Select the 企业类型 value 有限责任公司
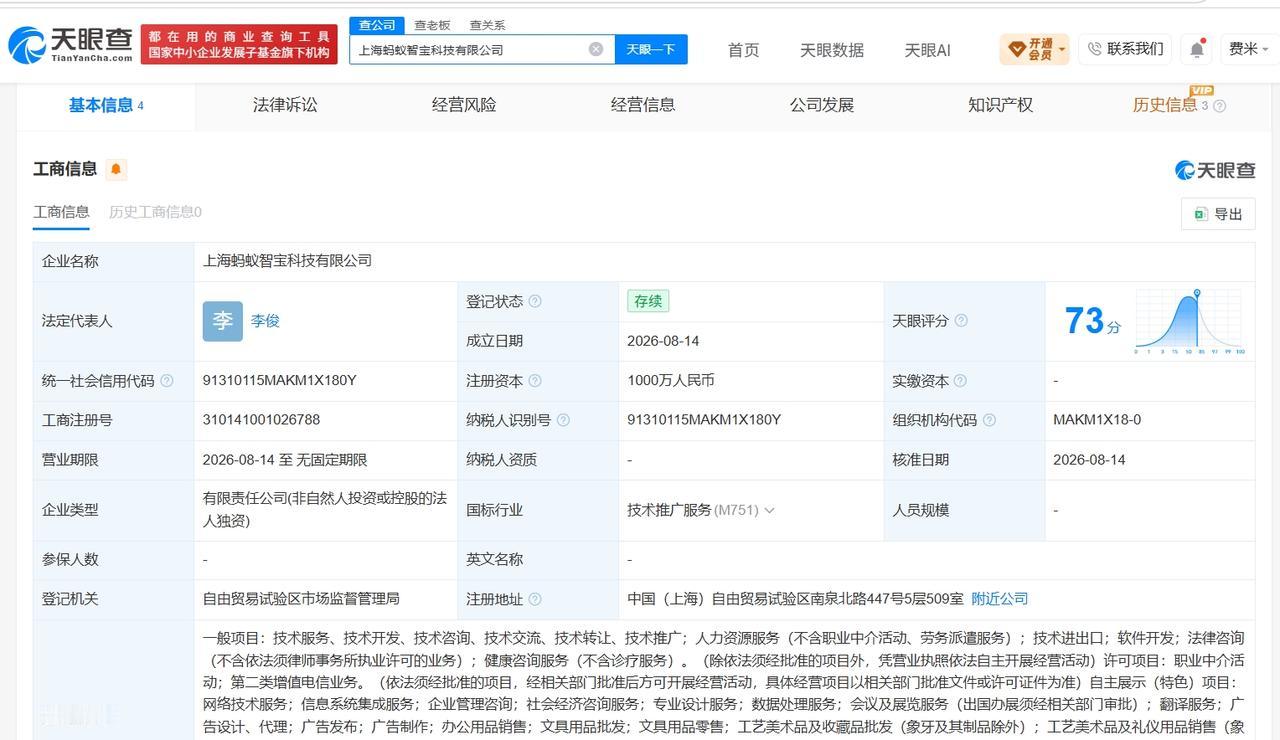Image resolution: width=1280 pixels, height=740 pixels. (325, 510)
